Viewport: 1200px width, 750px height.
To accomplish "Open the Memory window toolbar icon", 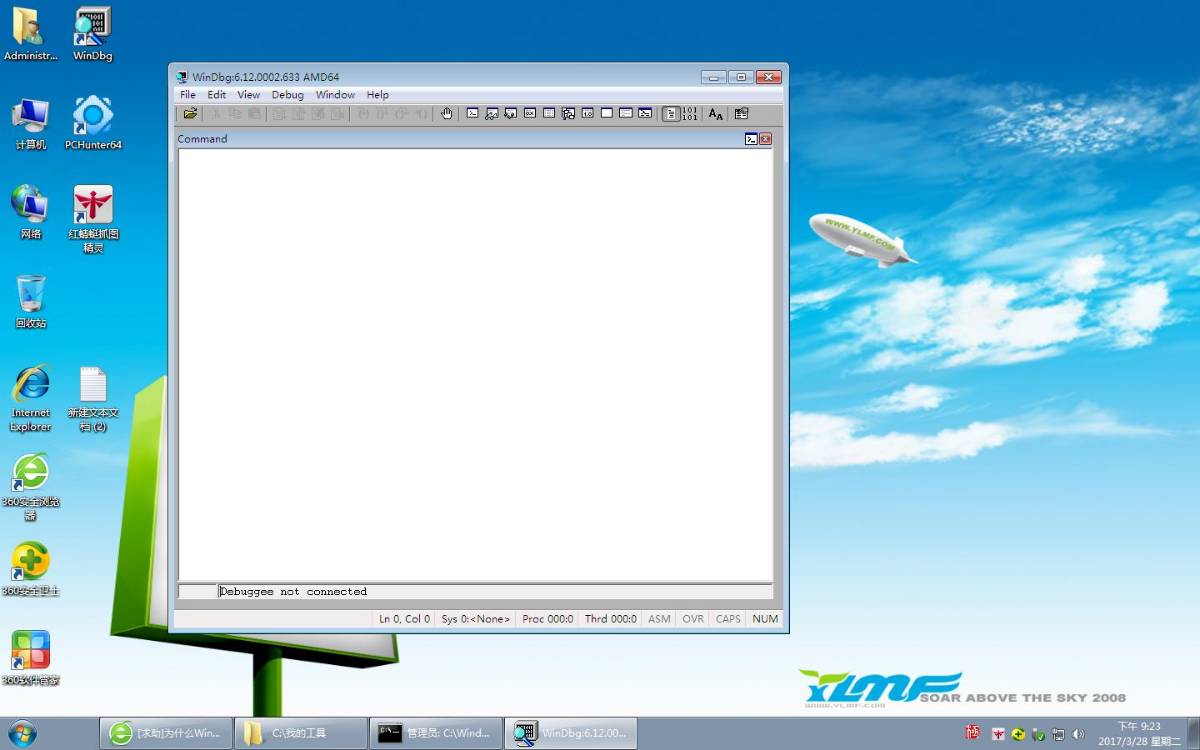I will (549, 113).
